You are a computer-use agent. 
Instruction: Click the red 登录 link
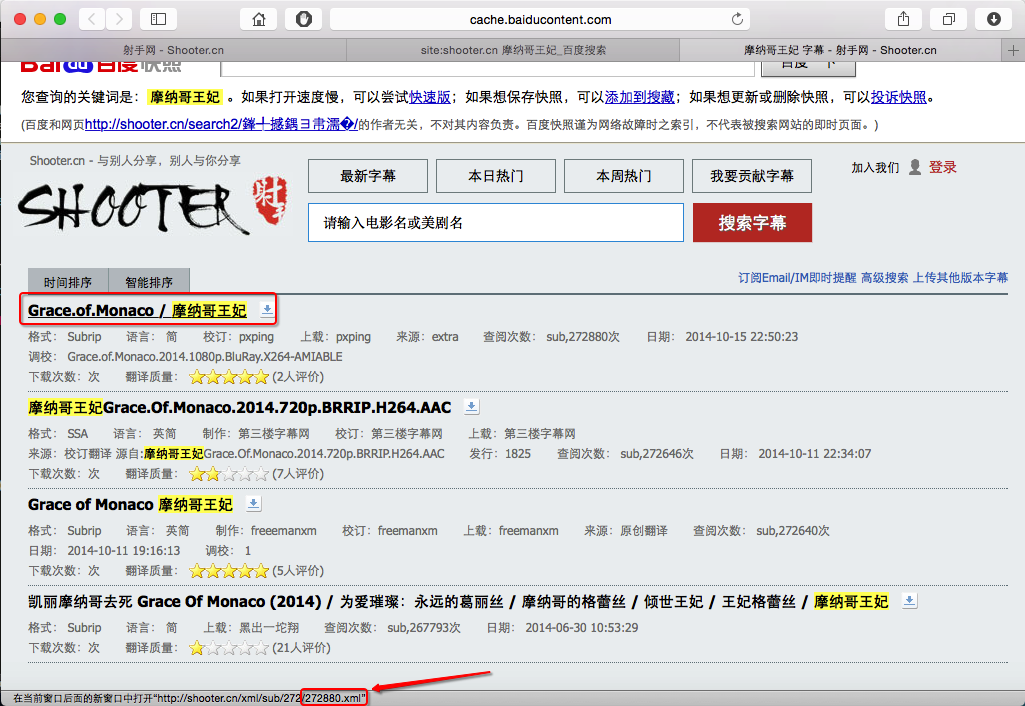[943, 167]
